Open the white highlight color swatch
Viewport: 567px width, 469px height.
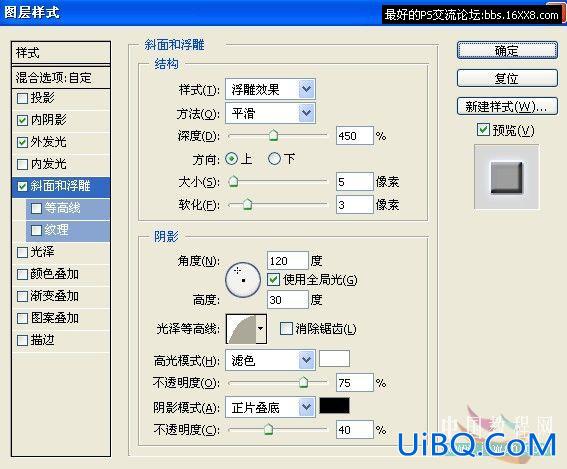pos(334,359)
